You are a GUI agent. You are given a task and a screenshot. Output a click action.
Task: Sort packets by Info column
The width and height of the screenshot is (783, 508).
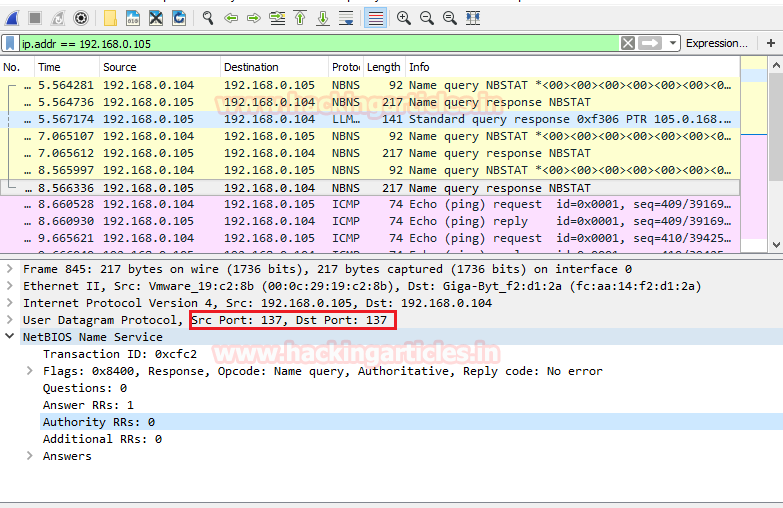(x=572, y=67)
